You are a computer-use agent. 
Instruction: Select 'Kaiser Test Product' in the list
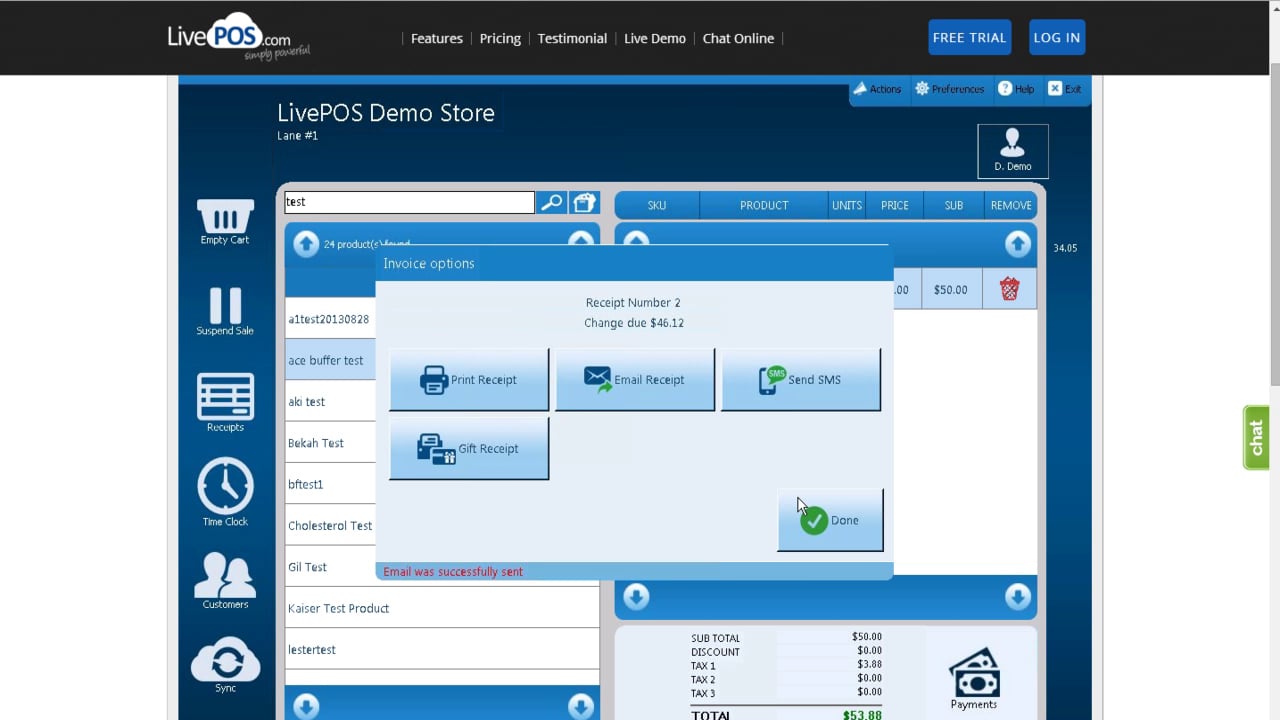[442, 608]
